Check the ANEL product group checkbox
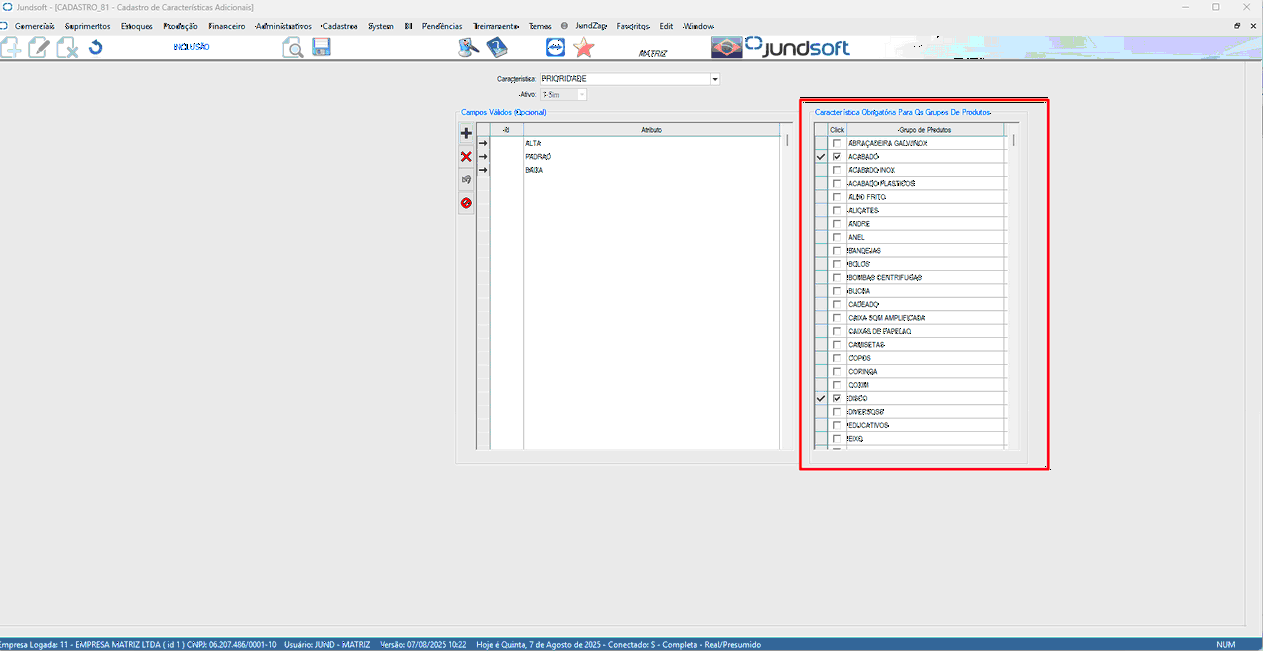Screen dimensions: 1263x651 (837, 237)
